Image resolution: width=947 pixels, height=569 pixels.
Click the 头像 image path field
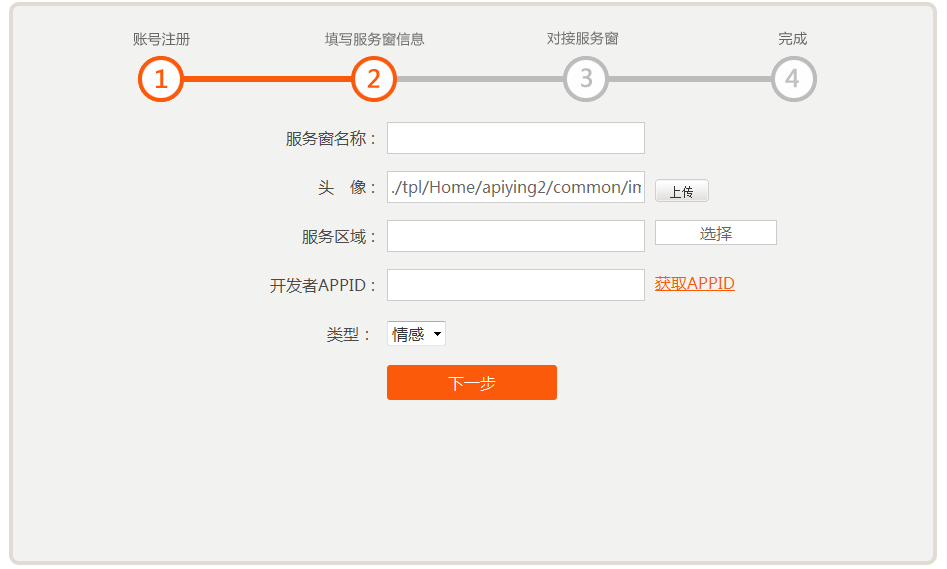[x=515, y=187]
